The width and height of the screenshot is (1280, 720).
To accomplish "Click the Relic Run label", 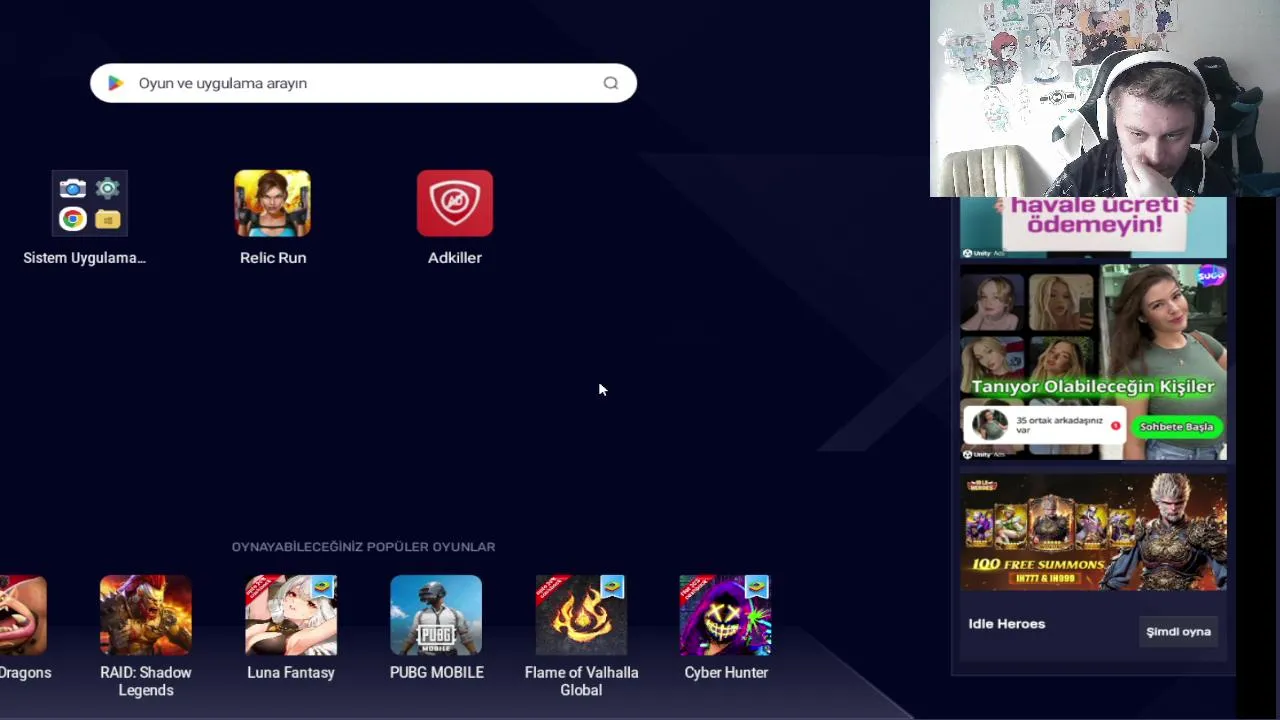I will point(273,258).
